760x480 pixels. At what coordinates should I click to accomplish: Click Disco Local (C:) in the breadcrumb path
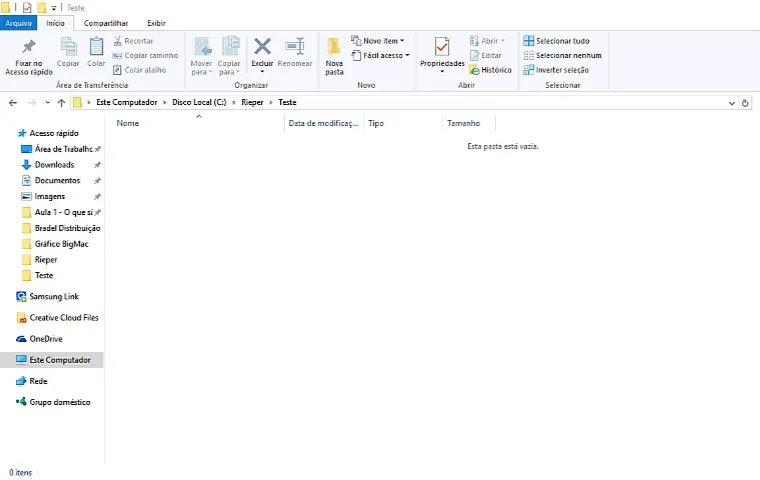[199, 102]
